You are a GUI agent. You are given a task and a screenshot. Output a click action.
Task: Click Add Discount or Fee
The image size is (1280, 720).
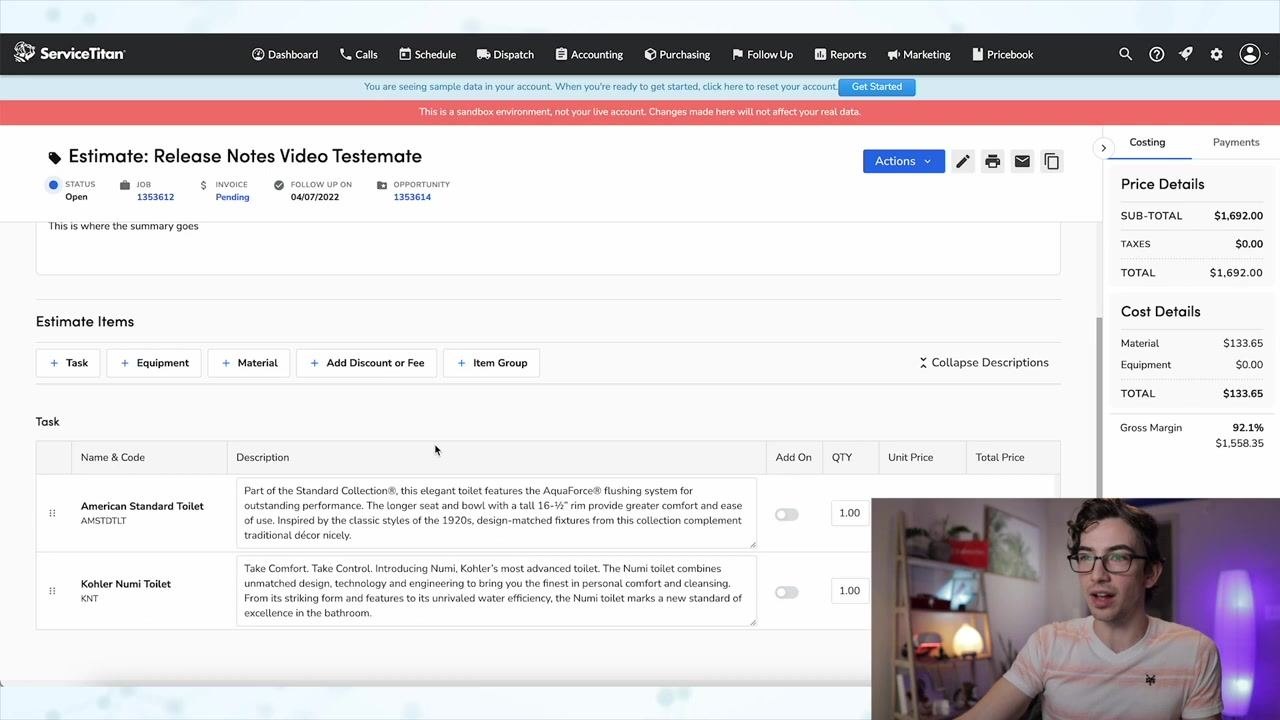pos(366,363)
